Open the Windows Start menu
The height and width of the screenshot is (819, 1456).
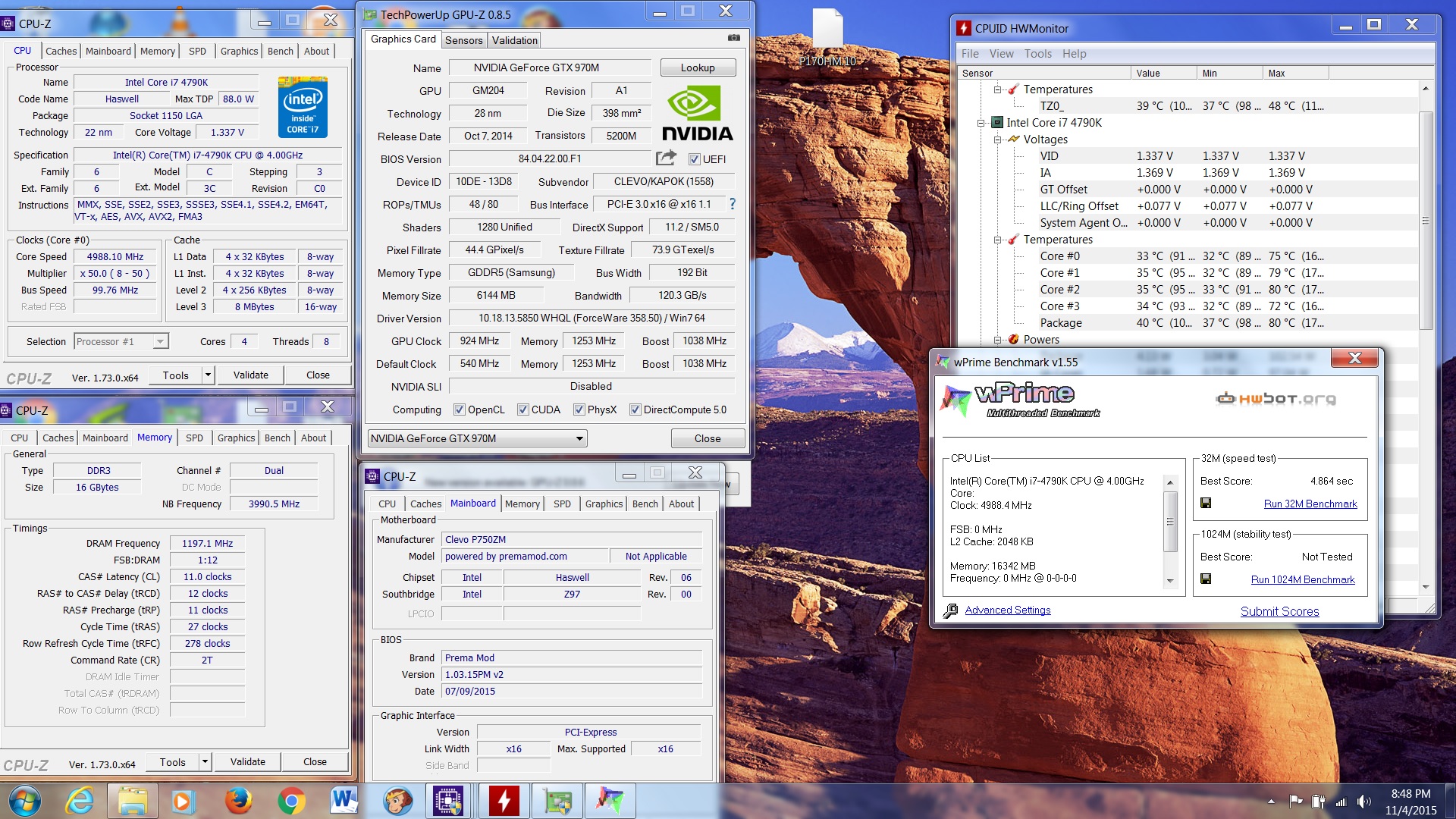click(x=24, y=801)
